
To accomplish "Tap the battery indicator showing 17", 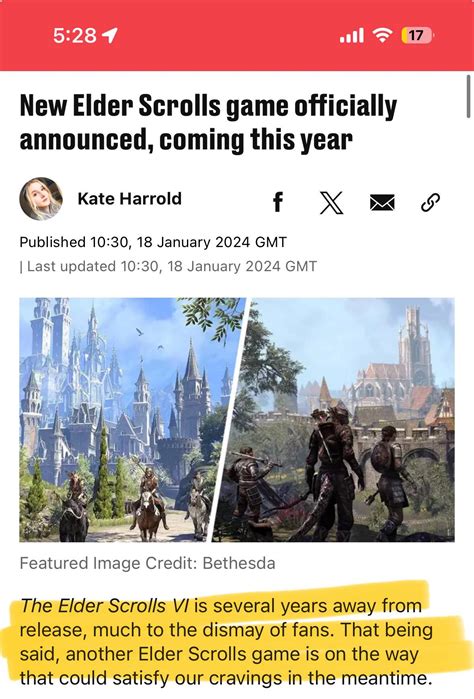I will click(416, 35).
